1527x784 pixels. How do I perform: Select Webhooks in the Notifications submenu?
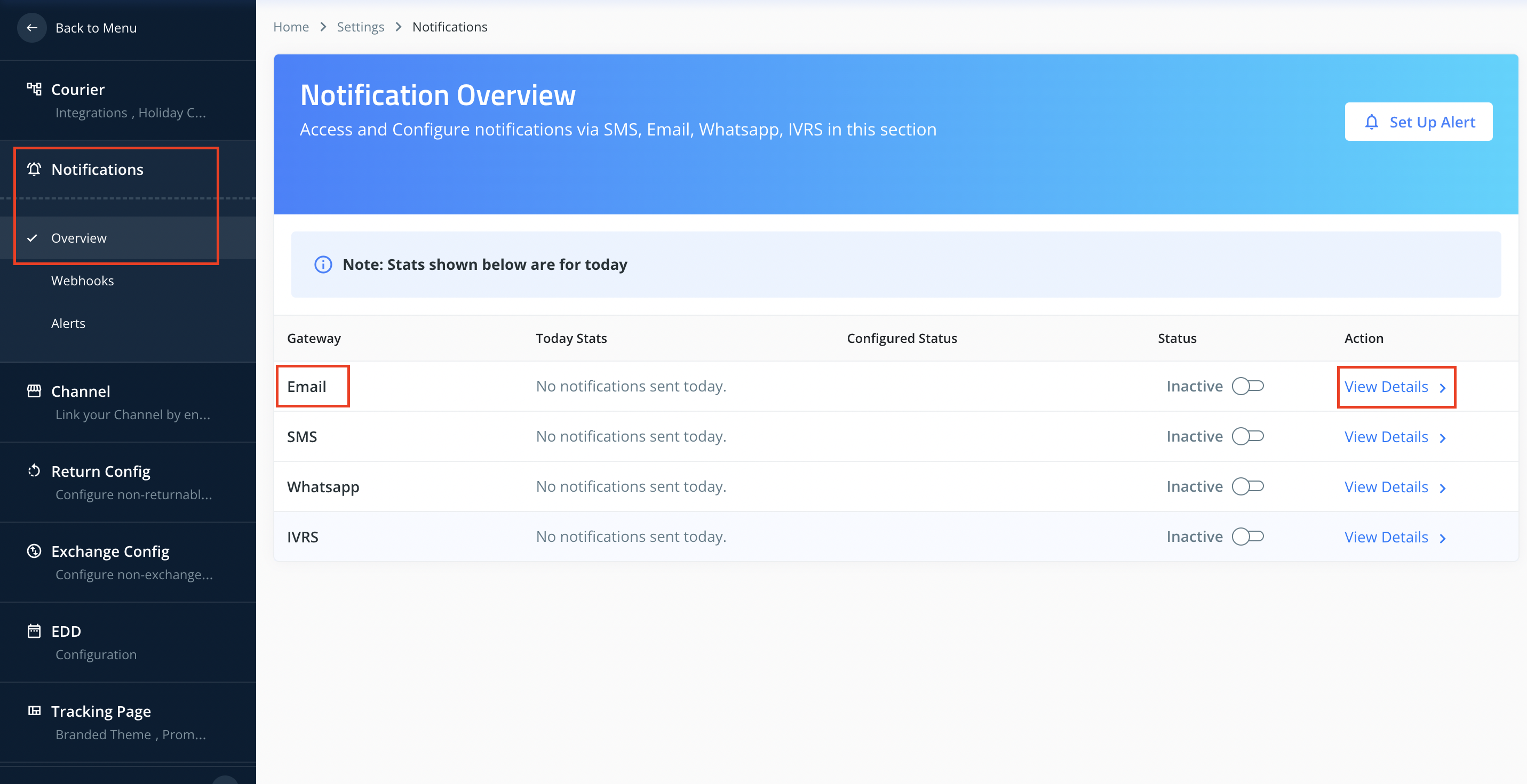82,281
